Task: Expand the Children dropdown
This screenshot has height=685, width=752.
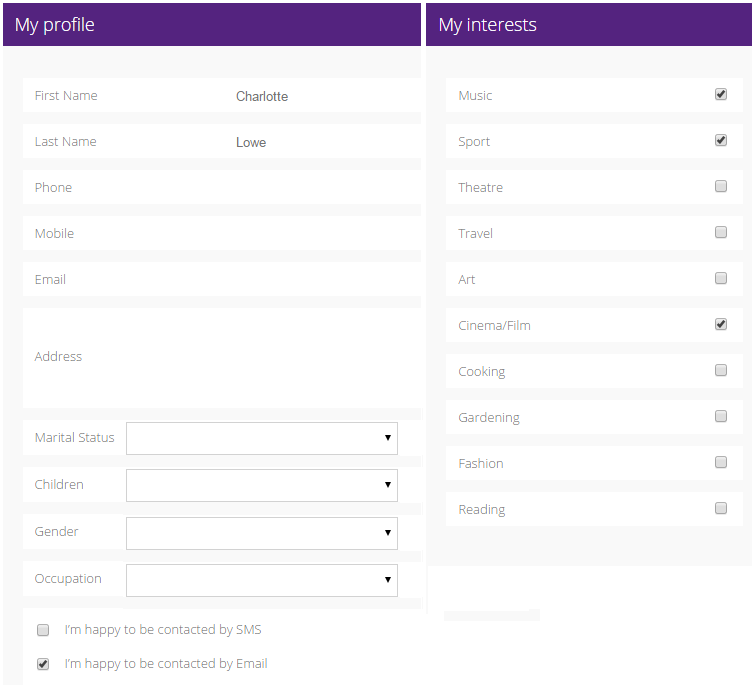Action: coord(261,485)
